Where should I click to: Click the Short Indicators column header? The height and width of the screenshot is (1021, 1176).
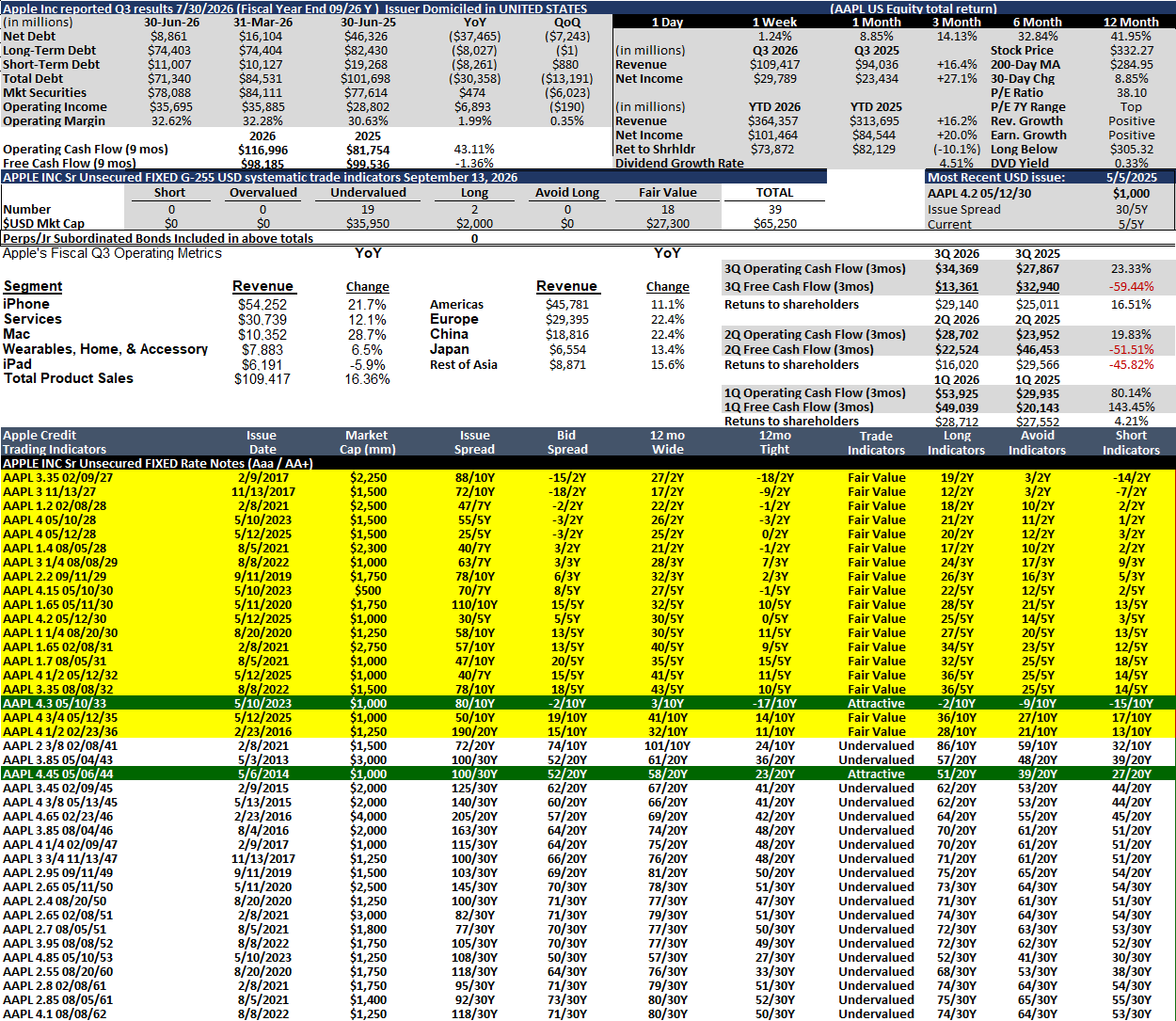[1131, 442]
